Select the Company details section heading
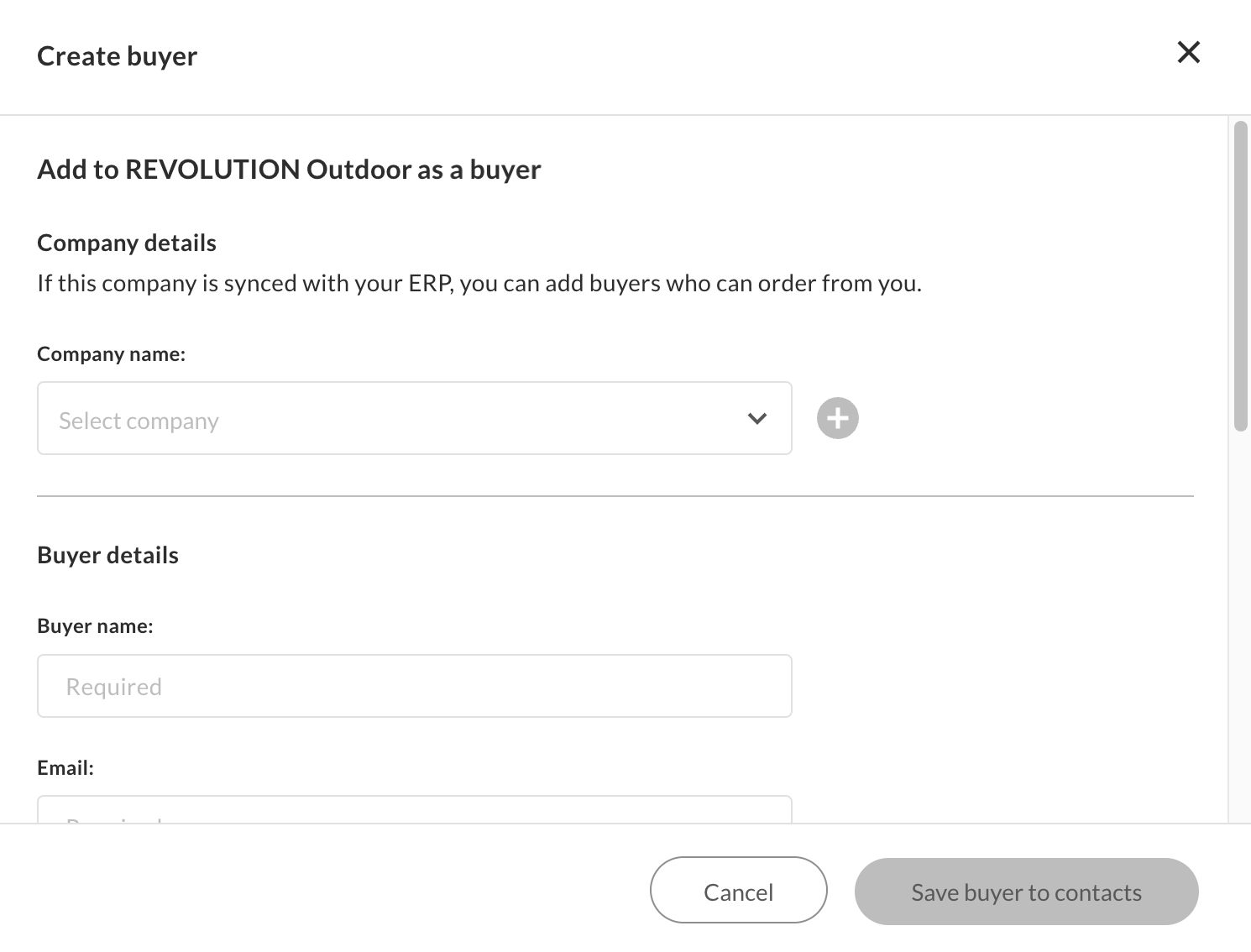1251x952 pixels. (x=127, y=243)
